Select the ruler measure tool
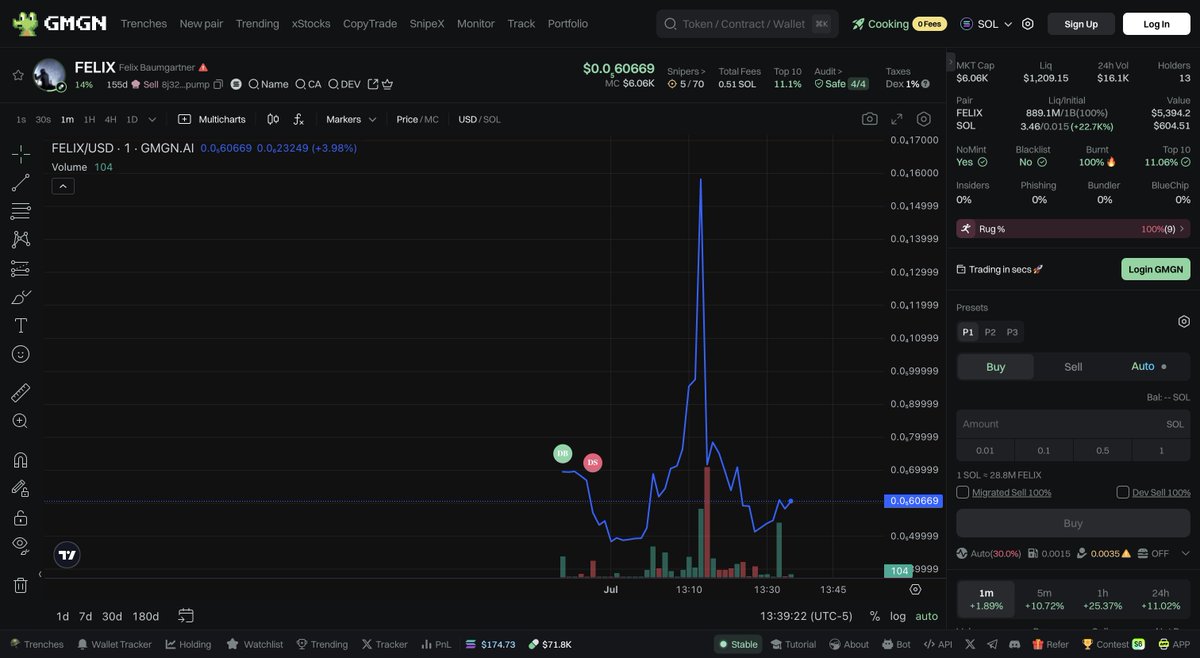This screenshot has width=1200, height=658. coord(20,393)
